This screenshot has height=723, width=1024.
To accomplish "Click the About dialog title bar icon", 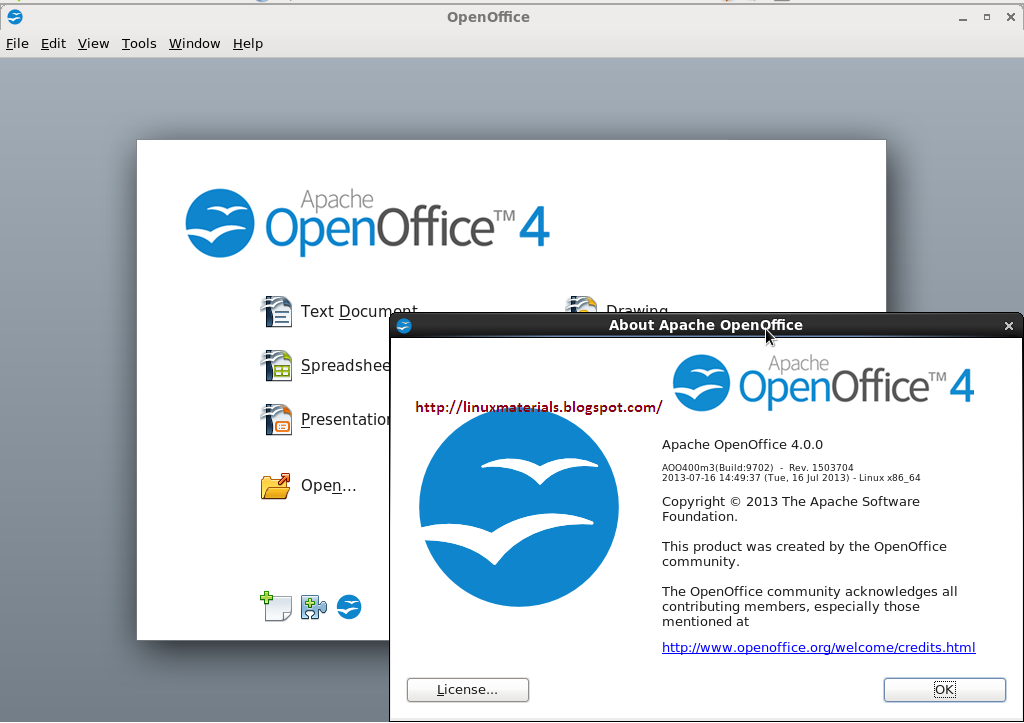I will coord(404,325).
